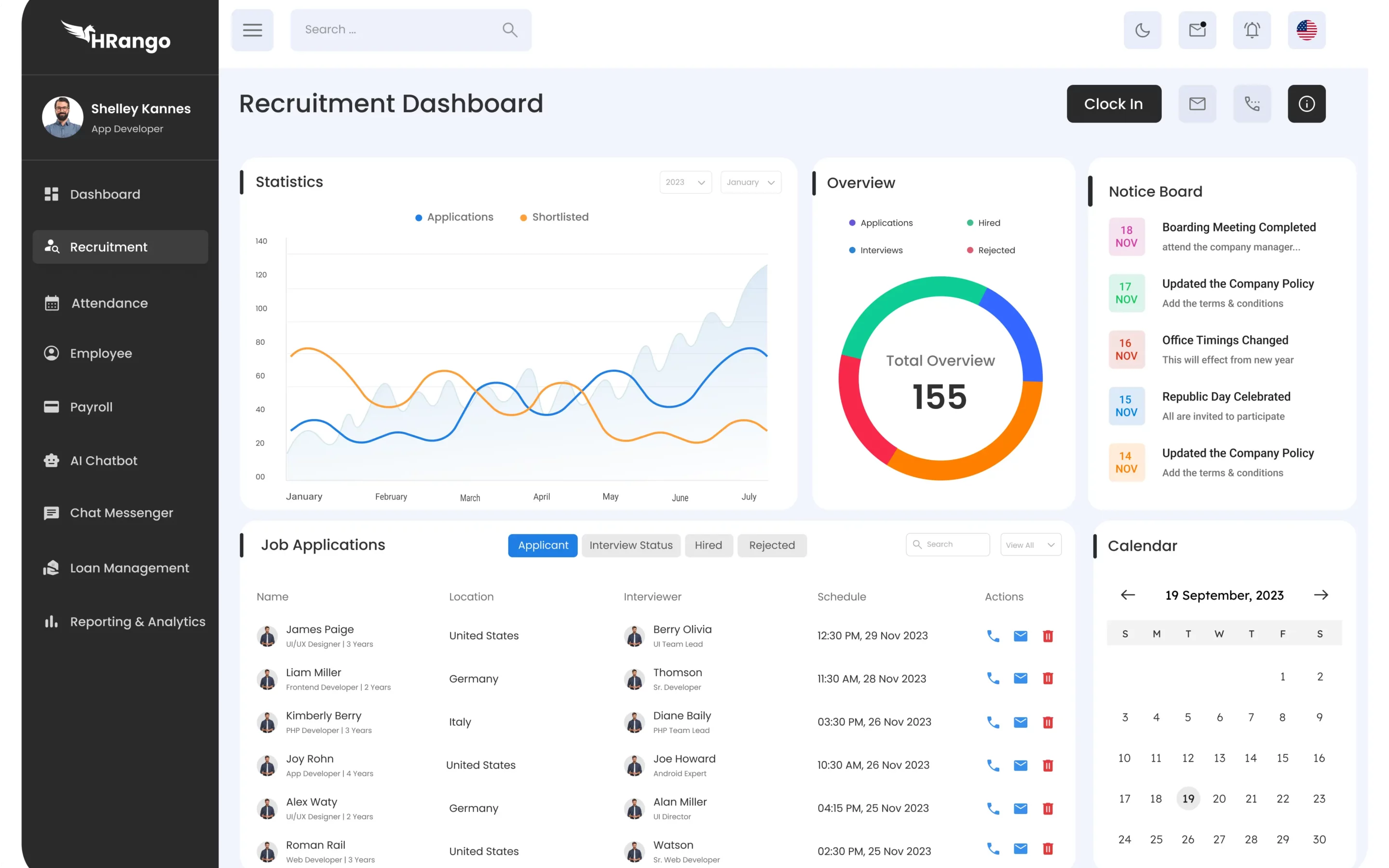The image size is (1389, 868).
Task: Open the January month dropdown
Action: point(750,183)
